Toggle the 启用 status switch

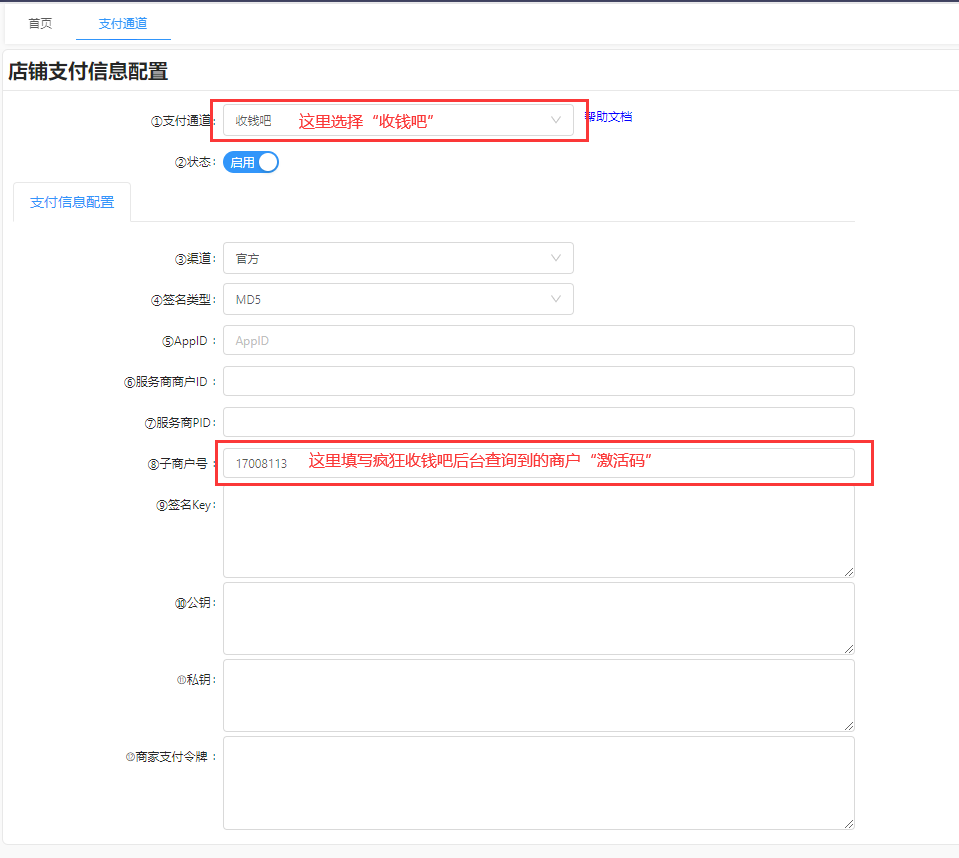tap(251, 162)
